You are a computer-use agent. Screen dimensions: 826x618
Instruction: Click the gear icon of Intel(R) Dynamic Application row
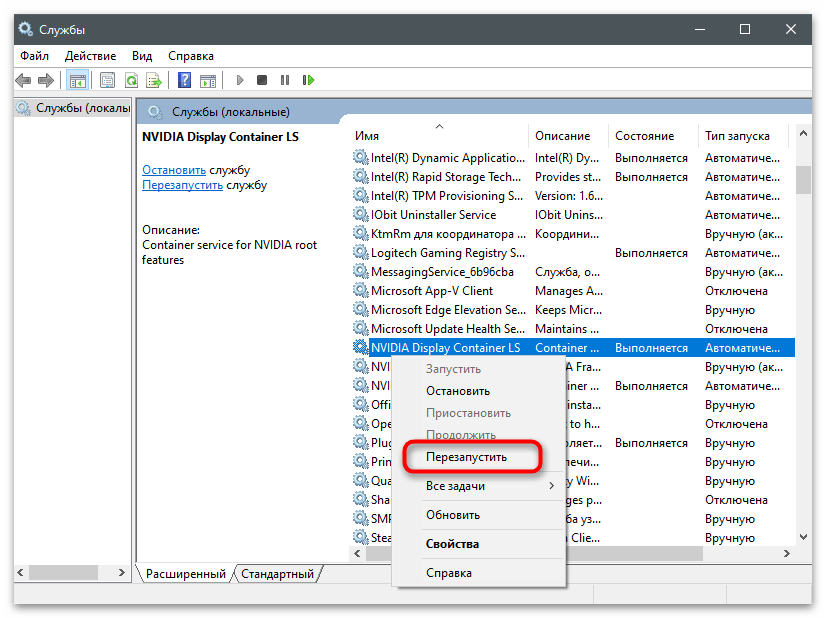(x=361, y=158)
